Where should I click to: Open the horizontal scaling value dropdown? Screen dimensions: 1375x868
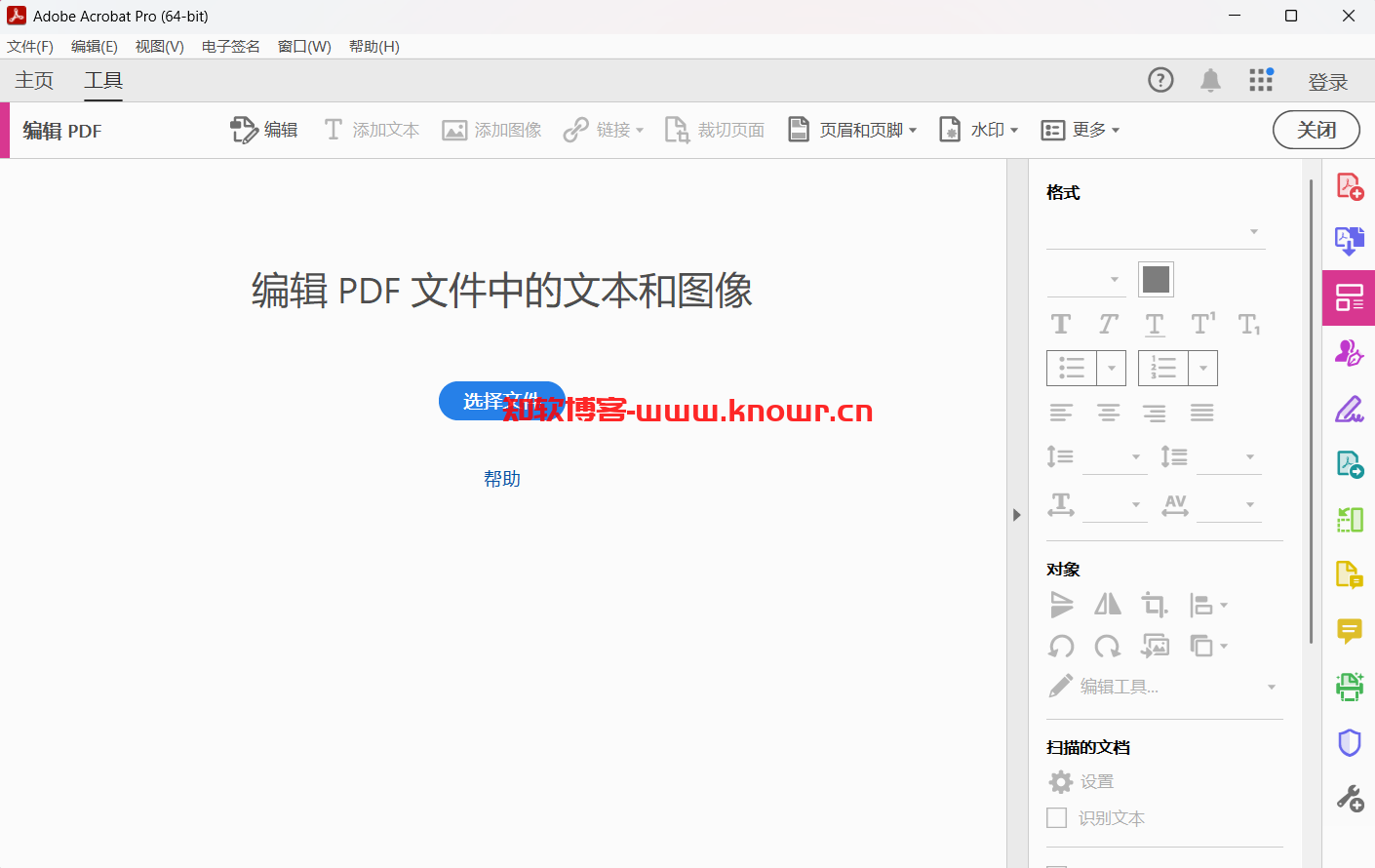coord(1116,504)
